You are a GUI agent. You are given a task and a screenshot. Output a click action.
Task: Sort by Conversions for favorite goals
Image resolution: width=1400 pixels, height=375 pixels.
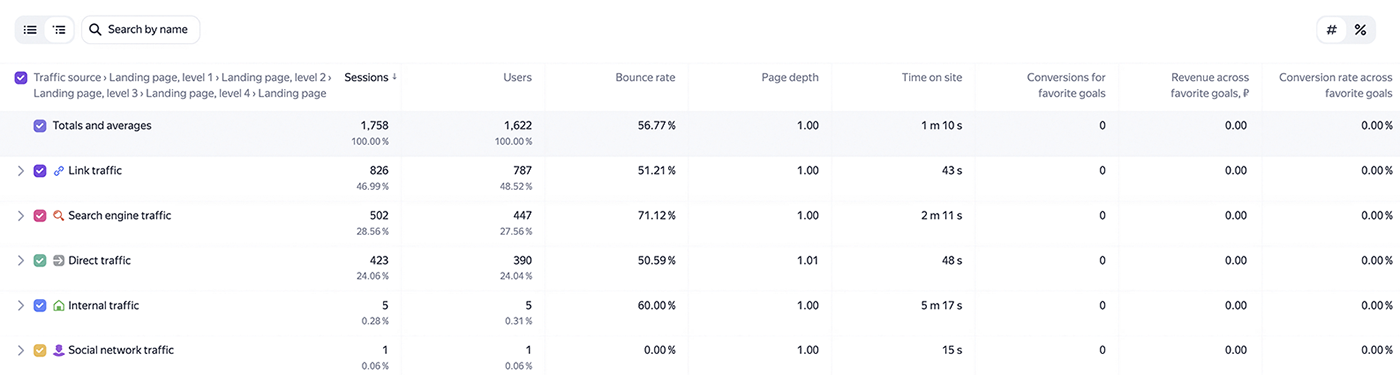coord(1066,85)
